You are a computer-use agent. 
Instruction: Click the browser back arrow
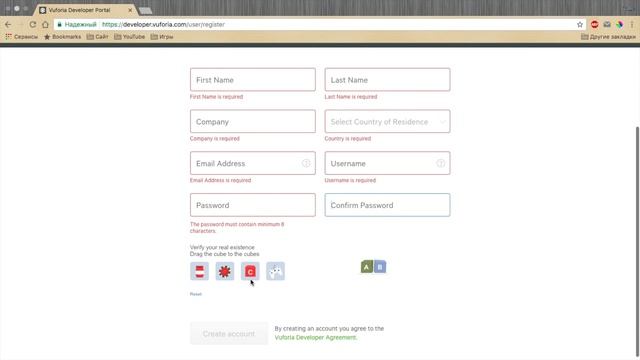click(8, 24)
